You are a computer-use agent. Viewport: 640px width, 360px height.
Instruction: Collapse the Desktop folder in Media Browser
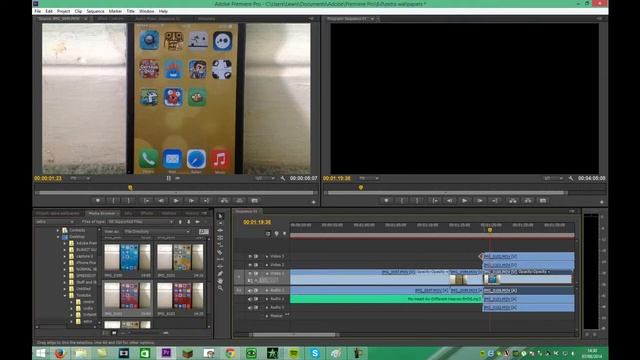pos(58,237)
